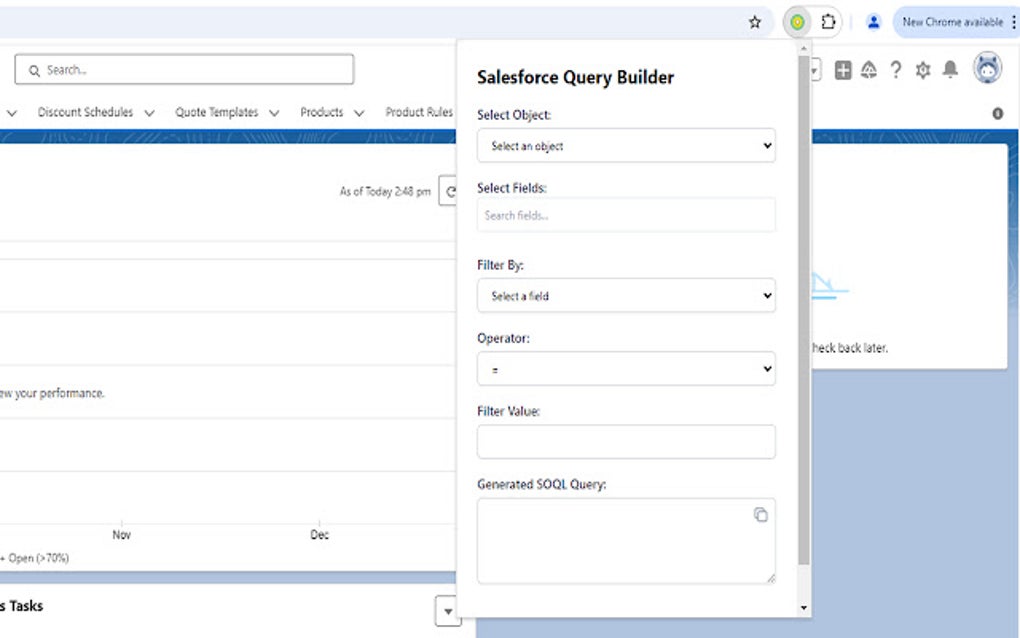Click the magnifier in the Search bar
The height and width of the screenshot is (638, 1020).
point(35,69)
